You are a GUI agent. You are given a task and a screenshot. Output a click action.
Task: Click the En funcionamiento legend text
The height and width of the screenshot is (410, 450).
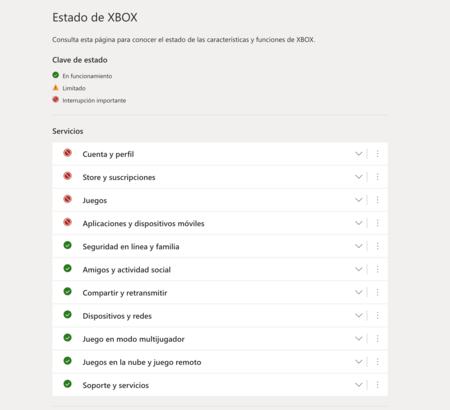tap(87, 76)
